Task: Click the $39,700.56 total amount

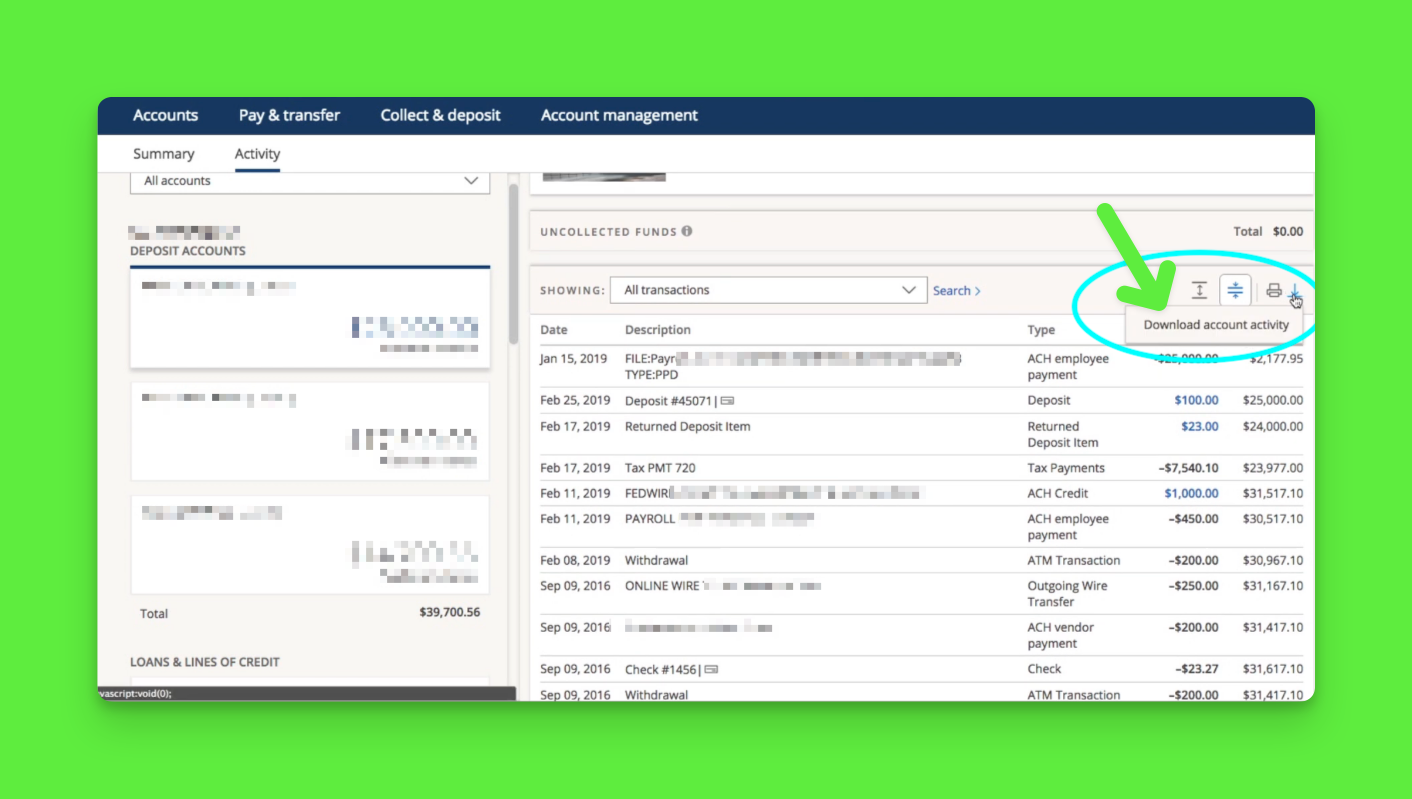Action: click(449, 612)
